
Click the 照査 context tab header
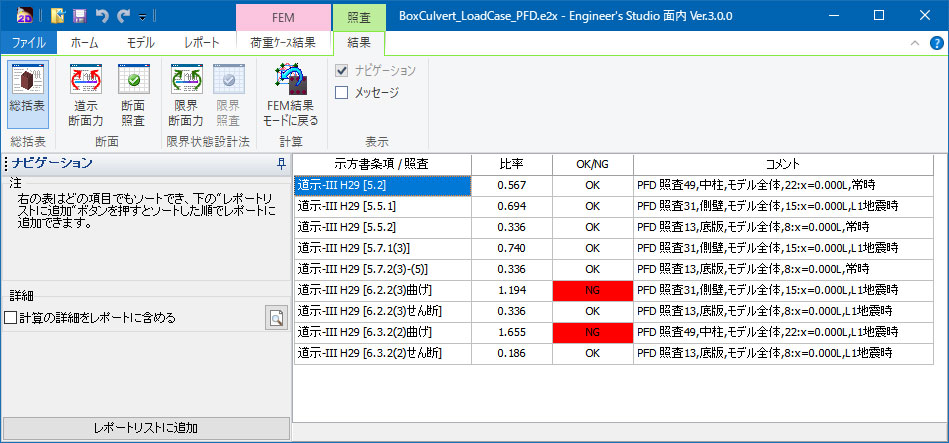[359, 17]
